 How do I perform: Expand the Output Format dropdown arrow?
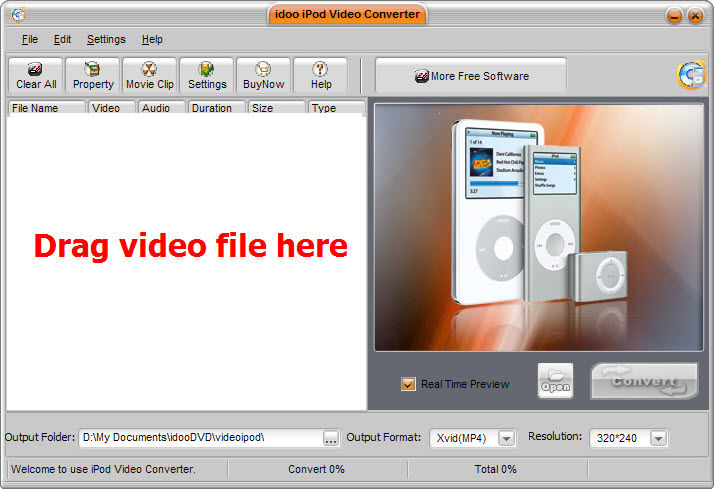coord(506,438)
